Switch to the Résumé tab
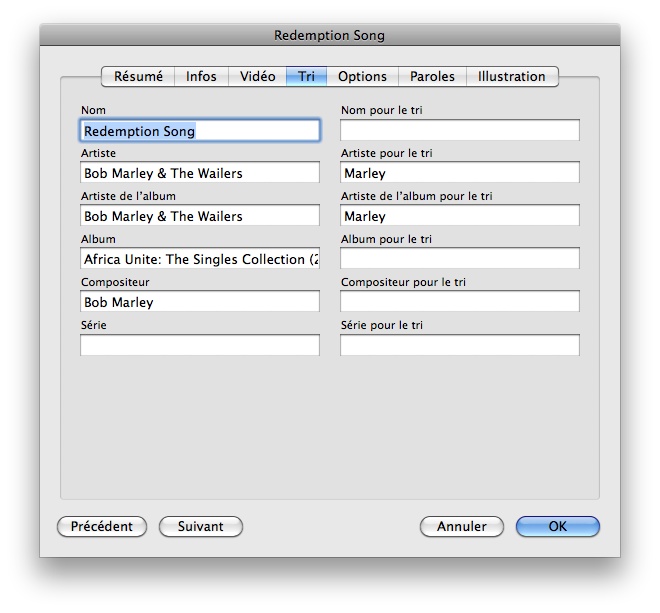Screen dimensions: 660x613 [138, 77]
